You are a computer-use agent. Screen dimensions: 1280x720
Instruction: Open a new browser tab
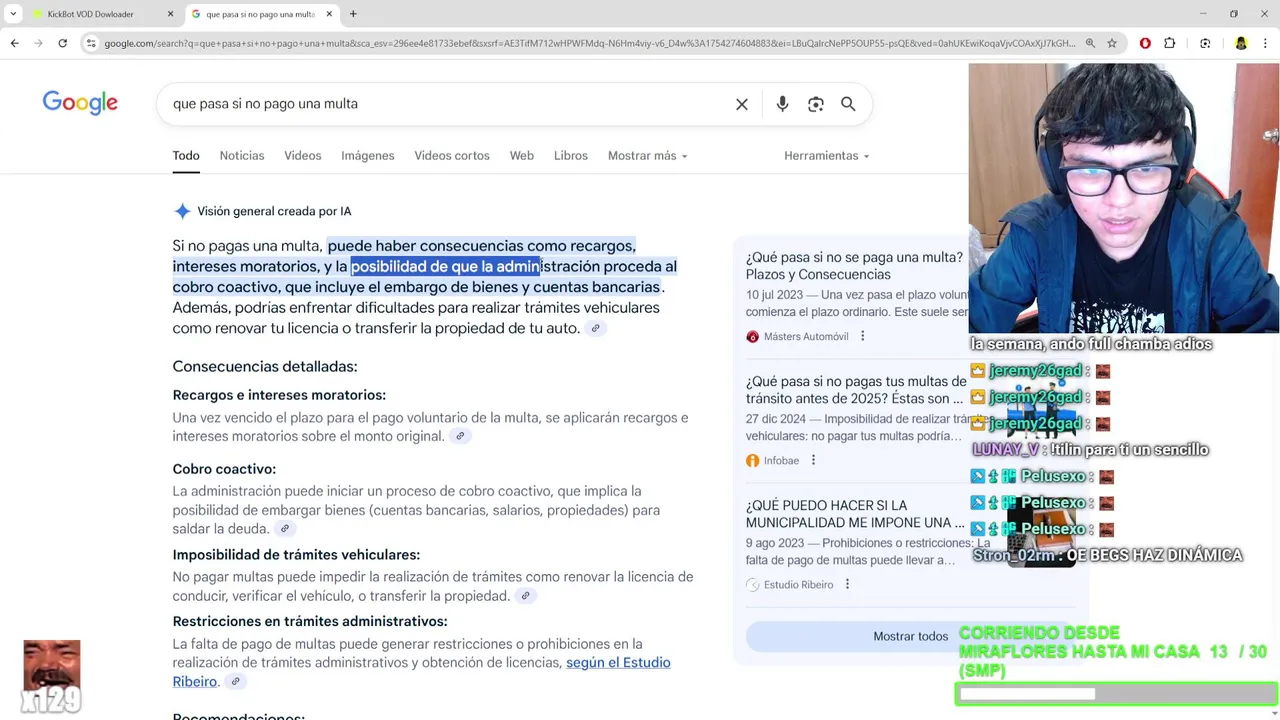(353, 14)
